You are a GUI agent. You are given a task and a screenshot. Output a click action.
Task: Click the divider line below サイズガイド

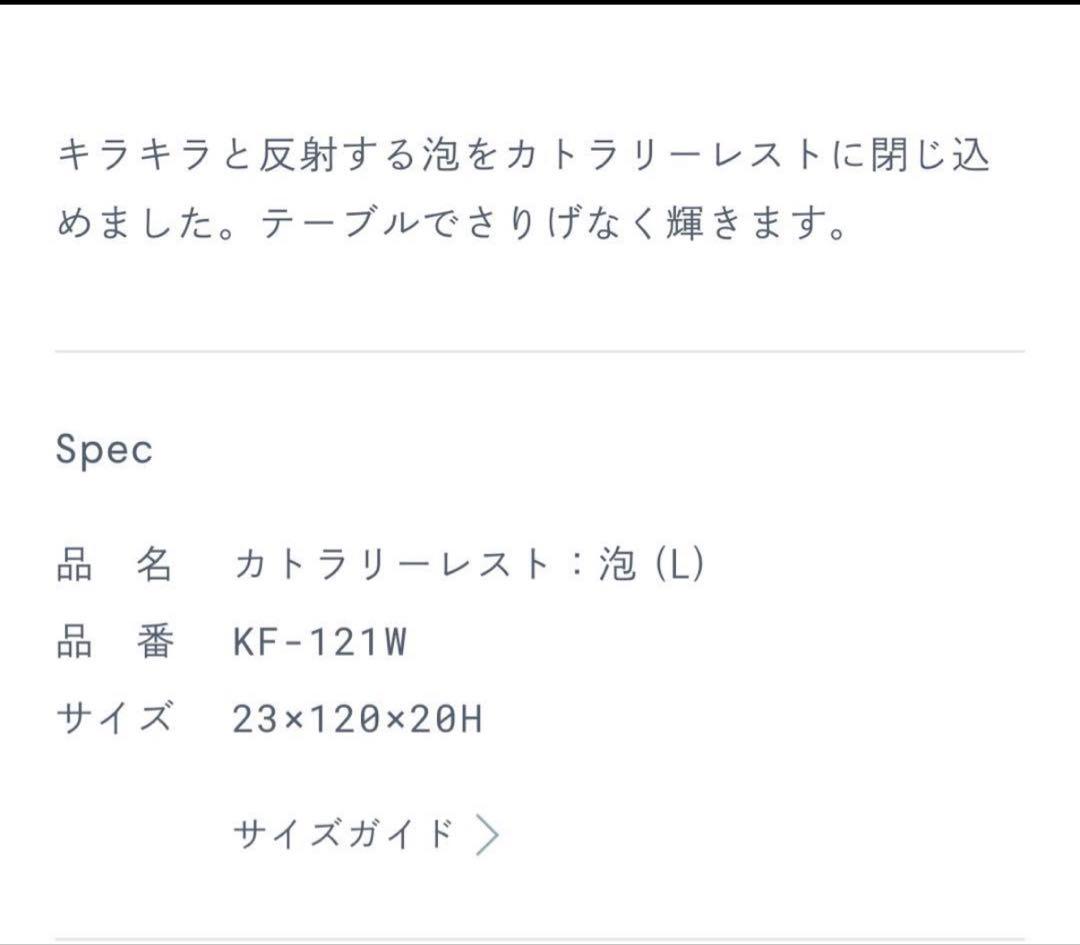[x=540, y=939]
